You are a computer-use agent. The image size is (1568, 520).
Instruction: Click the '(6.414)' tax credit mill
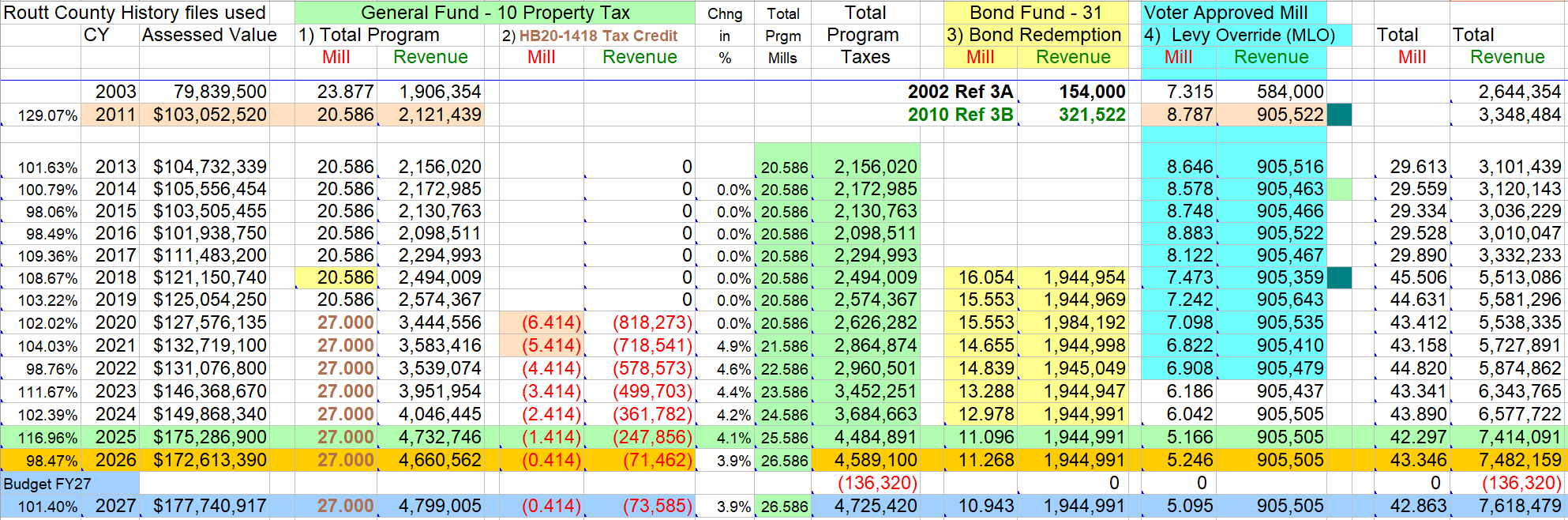[x=542, y=322]
